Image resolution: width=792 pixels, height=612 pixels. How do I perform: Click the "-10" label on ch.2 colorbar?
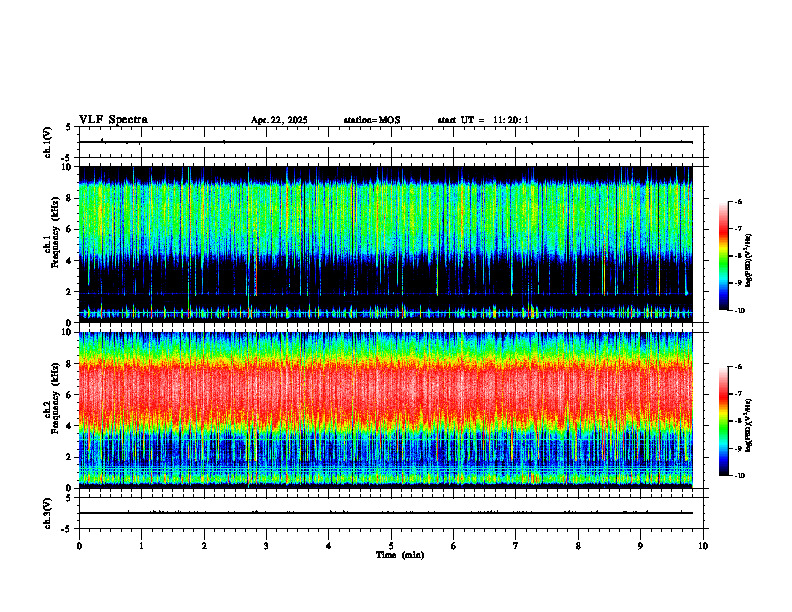[x=739, y=476]
